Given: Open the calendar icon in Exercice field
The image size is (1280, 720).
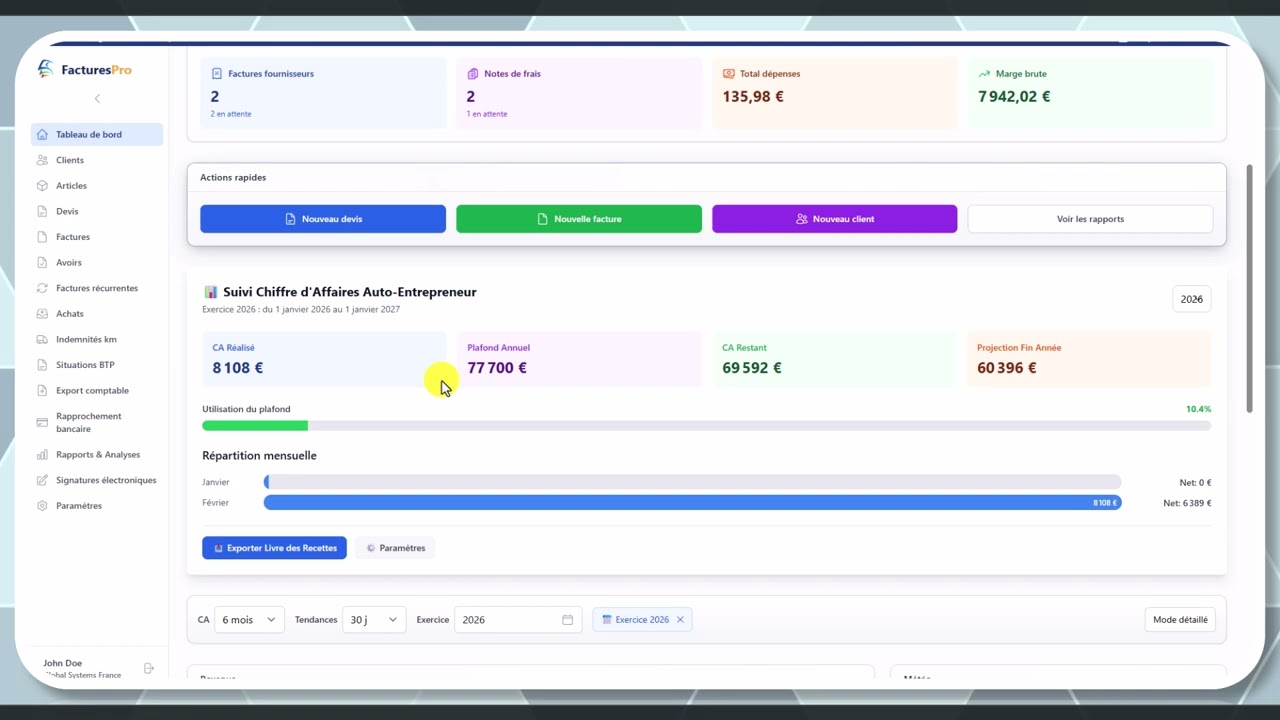Looking at the screenshot, I should coord(567,620).
